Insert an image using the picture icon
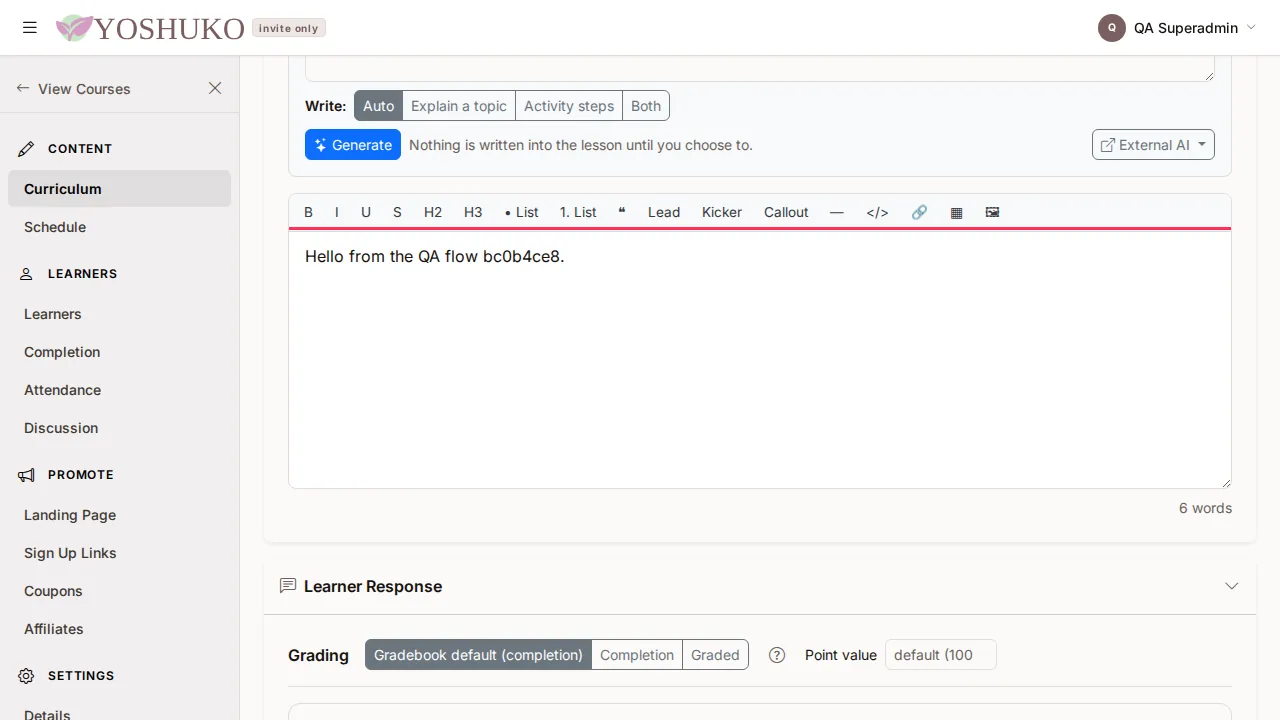This screenshot has width=1280, height=720. [x=992, y=212]
